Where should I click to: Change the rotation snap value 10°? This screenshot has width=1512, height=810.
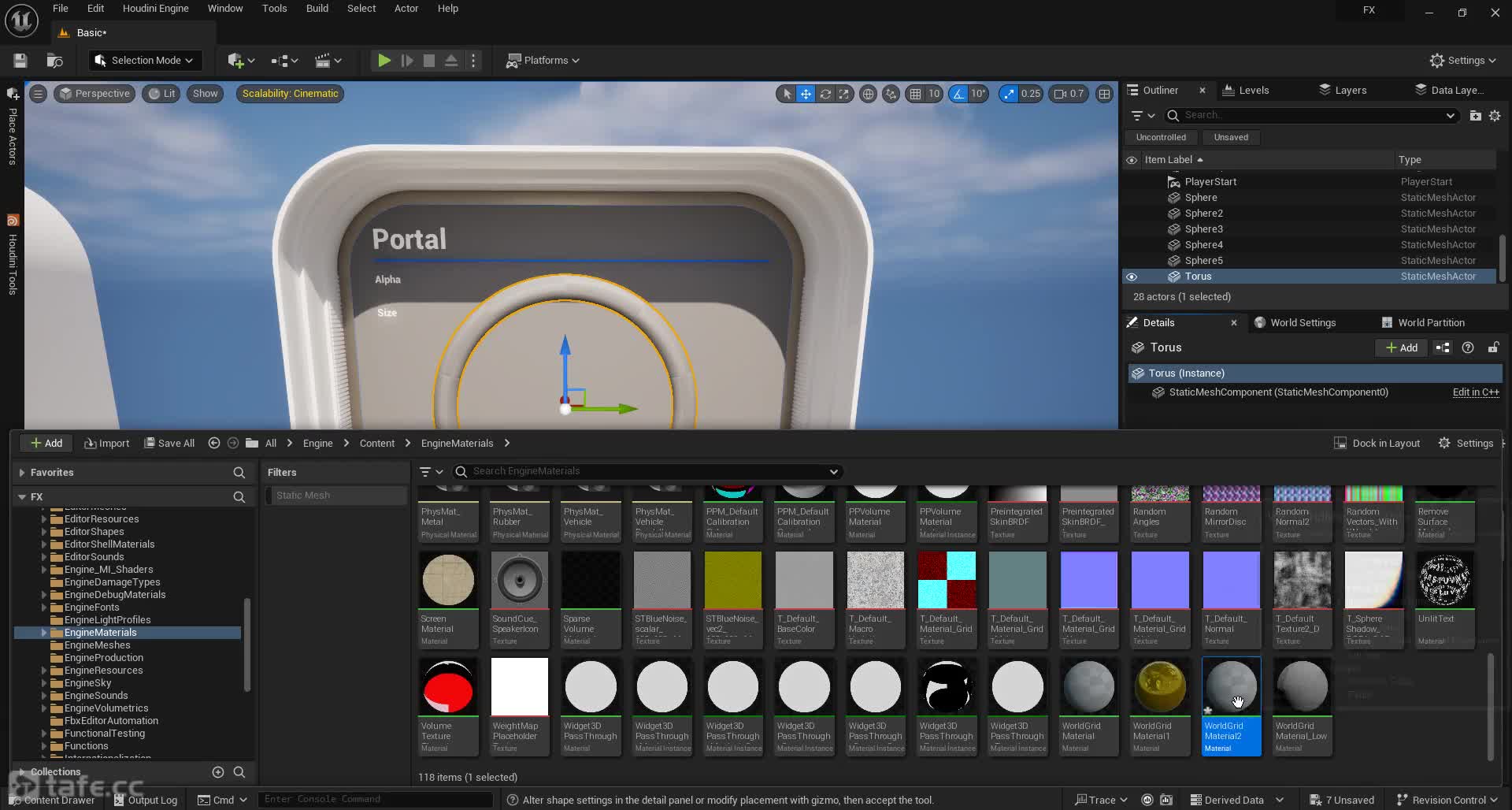[x=978, y=94]
